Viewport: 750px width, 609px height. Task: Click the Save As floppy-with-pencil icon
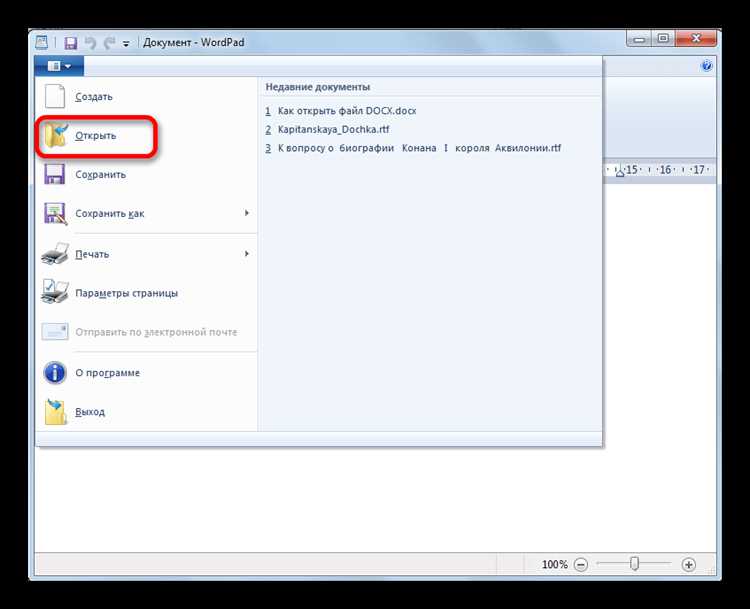(x=55, y=213)
